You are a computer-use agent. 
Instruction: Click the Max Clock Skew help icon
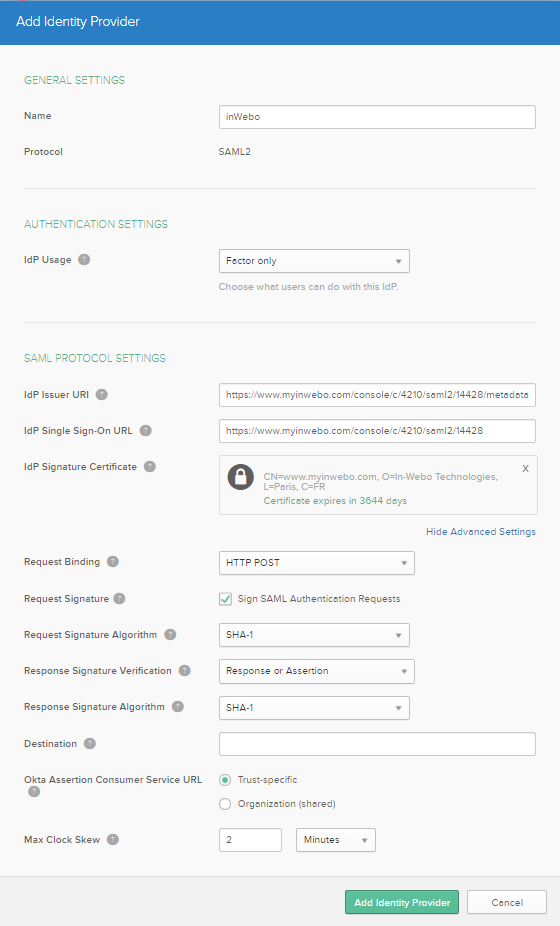(x=113, y=840)
